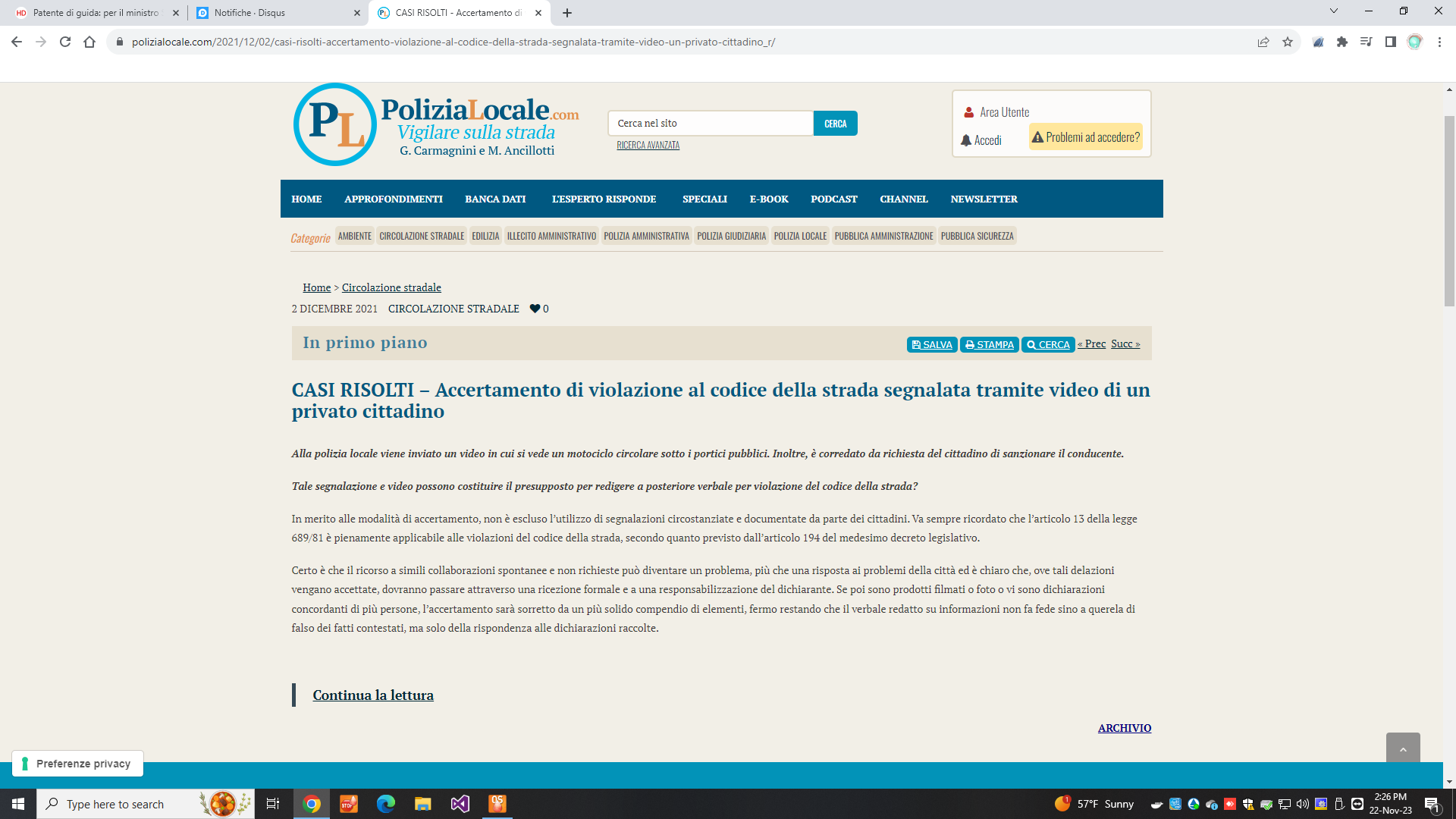Select the EDILIZIA category
1456x819 pixels.
pos(485,236)
